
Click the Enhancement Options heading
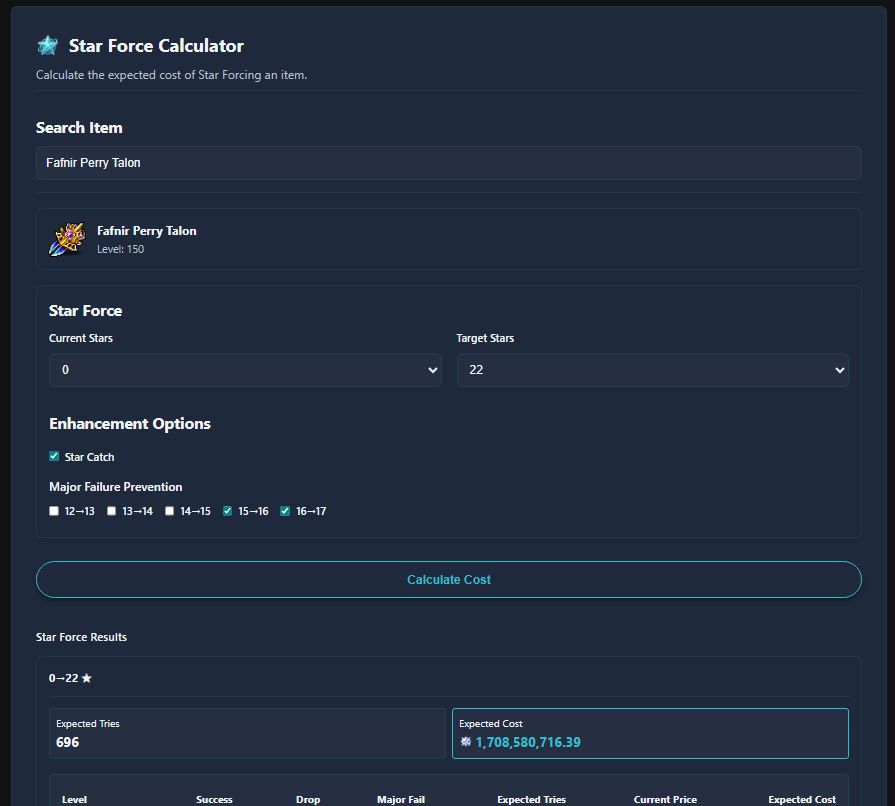click(130, 424)
